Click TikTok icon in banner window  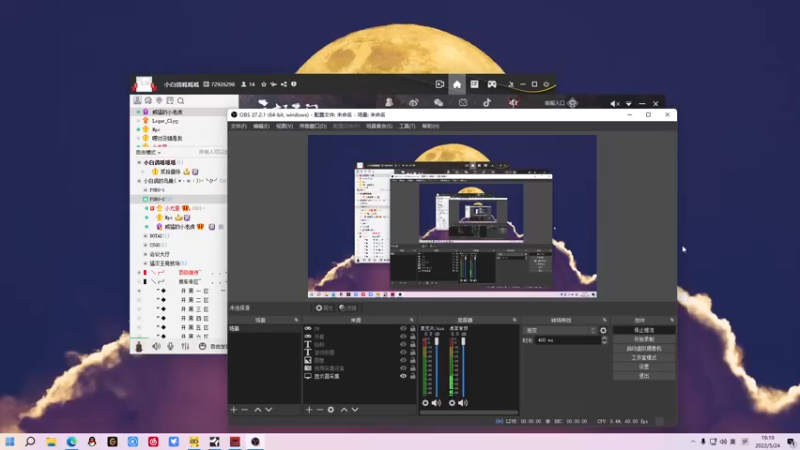coord(487,103)
